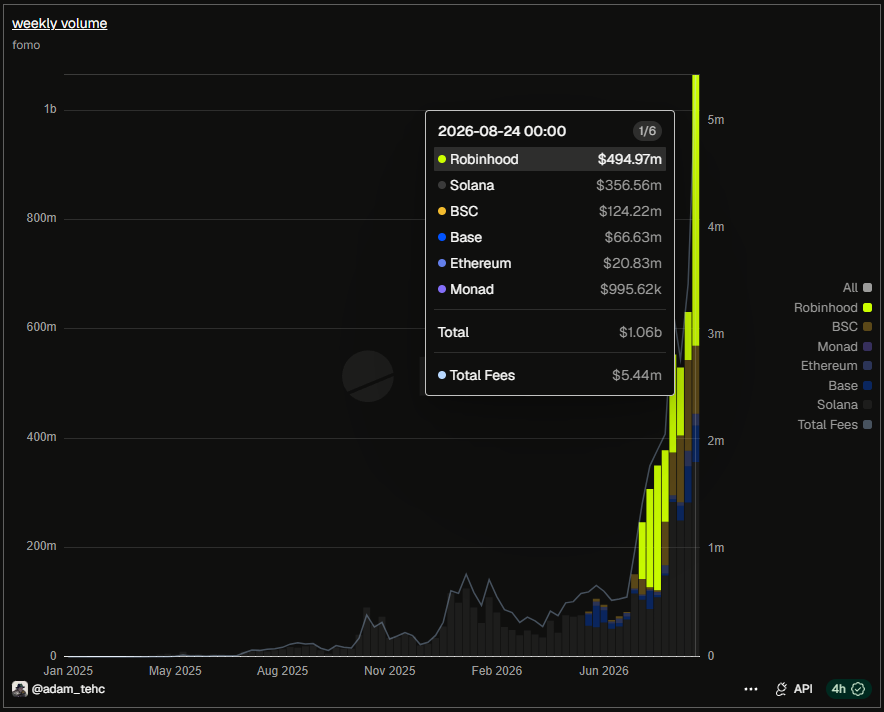This screenshot has width=884, height=712.
Task: Toggle Solana series in the legend
Action: 845,405
